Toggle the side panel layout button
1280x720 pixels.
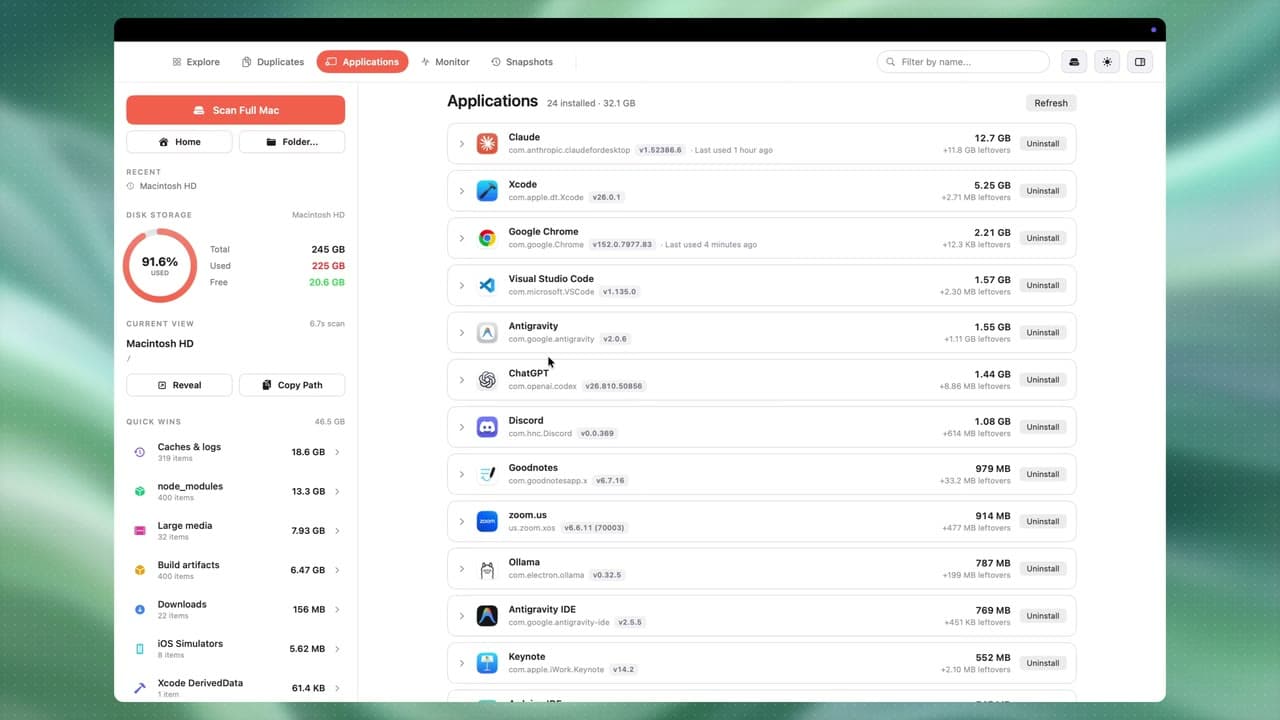pyautogui.click(x=1139, y=62)
